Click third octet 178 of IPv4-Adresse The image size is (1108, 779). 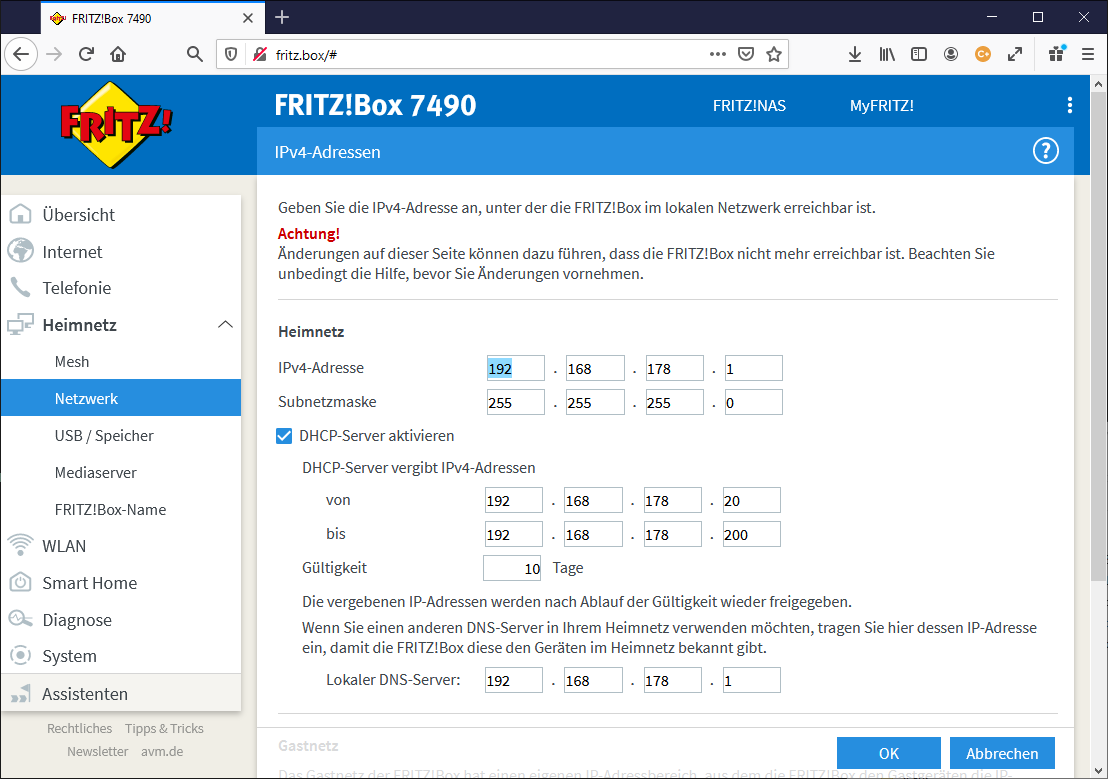(674, 368)
